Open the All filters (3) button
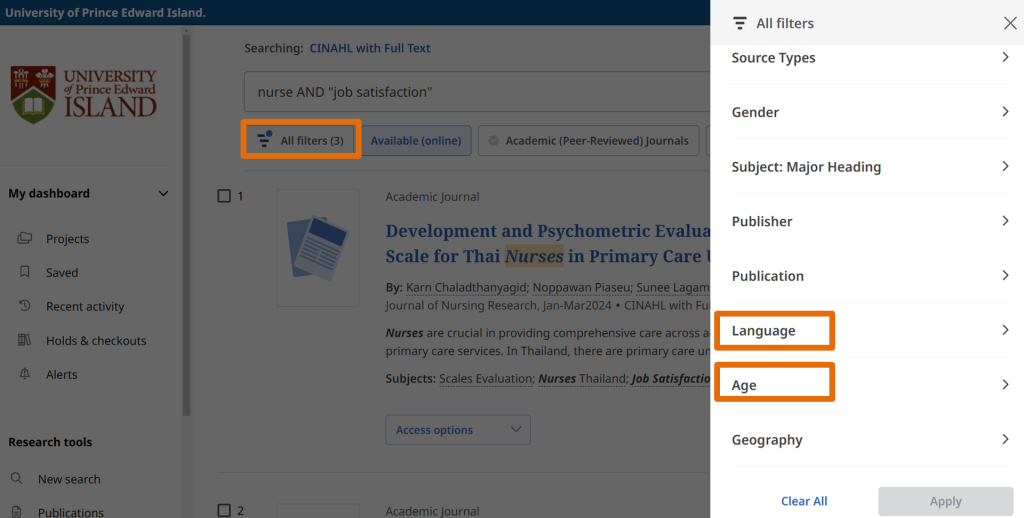This screenshot has width=1024, height=518. point(301,141)
